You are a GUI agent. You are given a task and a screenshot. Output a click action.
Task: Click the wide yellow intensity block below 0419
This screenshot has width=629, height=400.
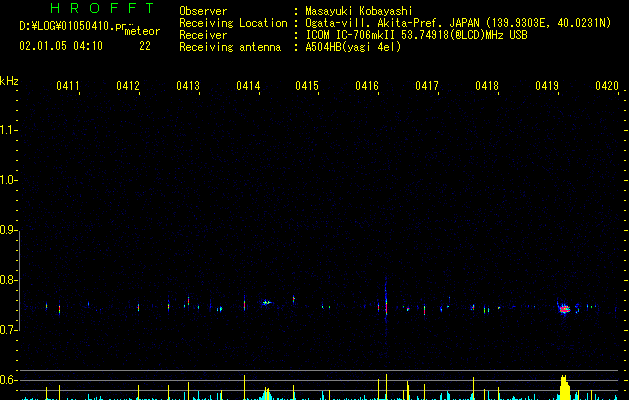pyautogui.click(x=564, y=388)
